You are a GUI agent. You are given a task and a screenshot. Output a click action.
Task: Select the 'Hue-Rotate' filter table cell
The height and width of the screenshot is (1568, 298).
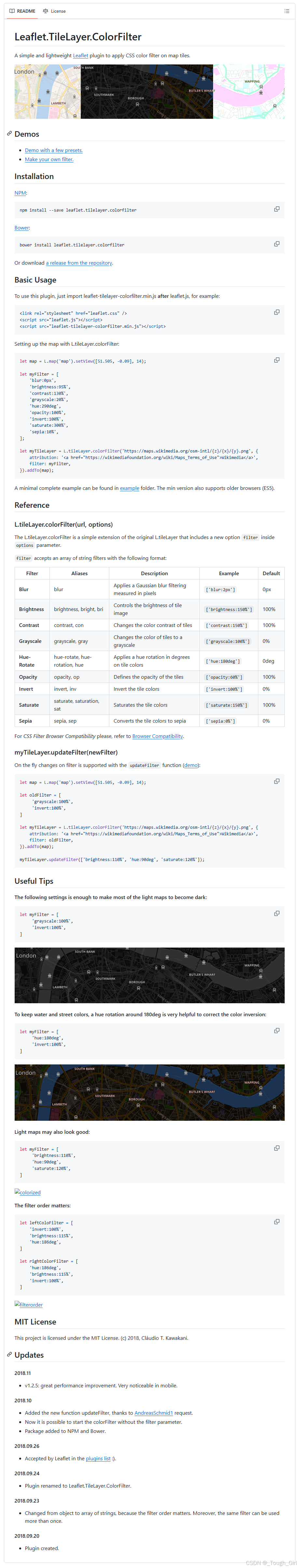click(x=32, y=661)
